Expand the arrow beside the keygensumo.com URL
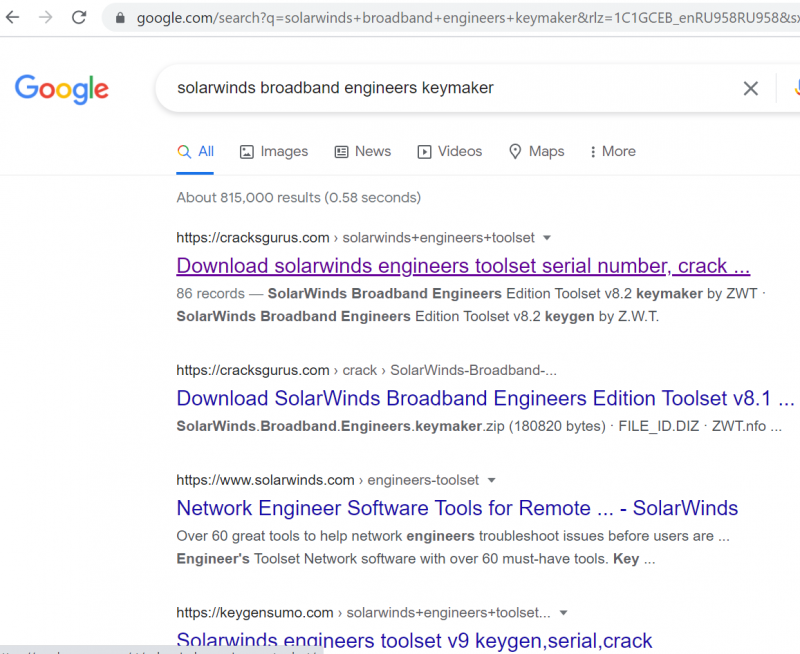The height and width of the screenshot is (654, 800). point(563,612)
